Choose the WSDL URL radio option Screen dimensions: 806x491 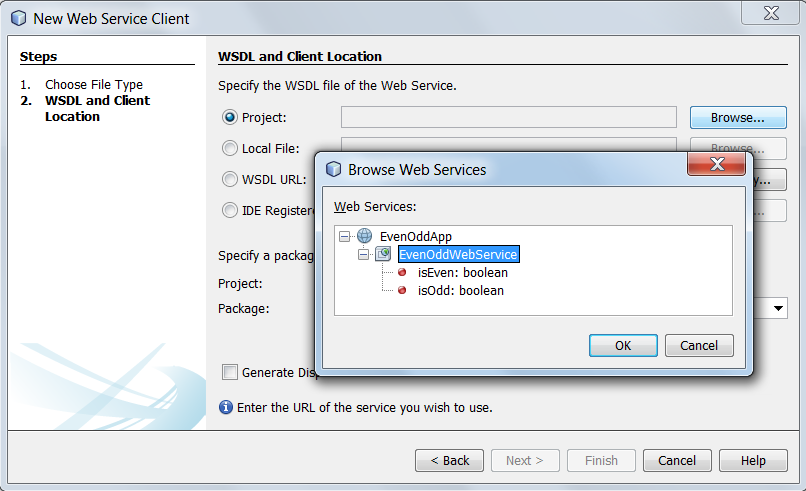click(229, 179)
